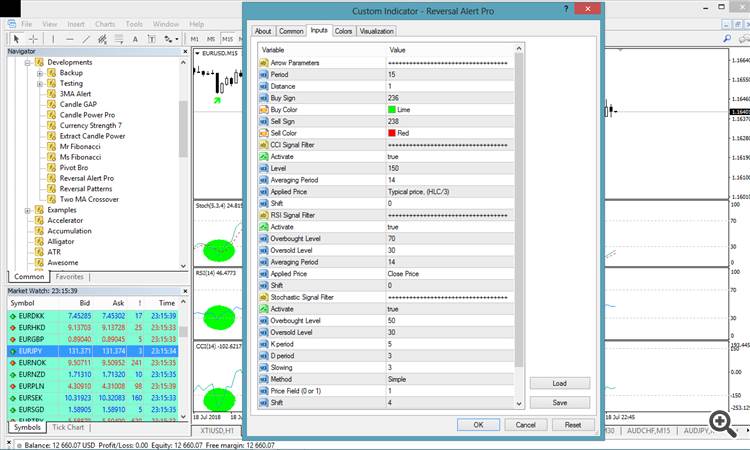Choose the text label tool

[152, 39]
